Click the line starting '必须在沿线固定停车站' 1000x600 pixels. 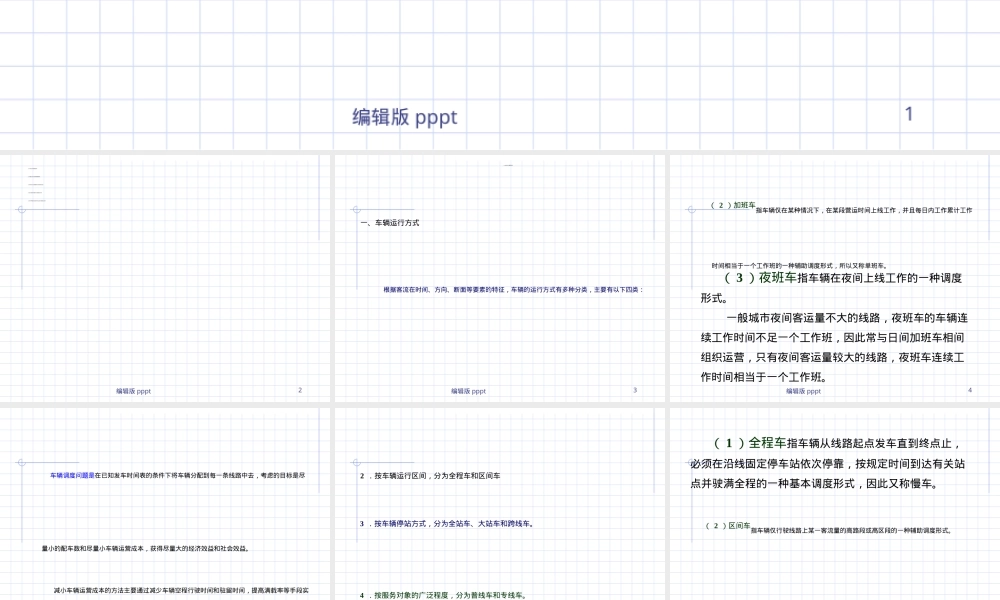point(828,464)
